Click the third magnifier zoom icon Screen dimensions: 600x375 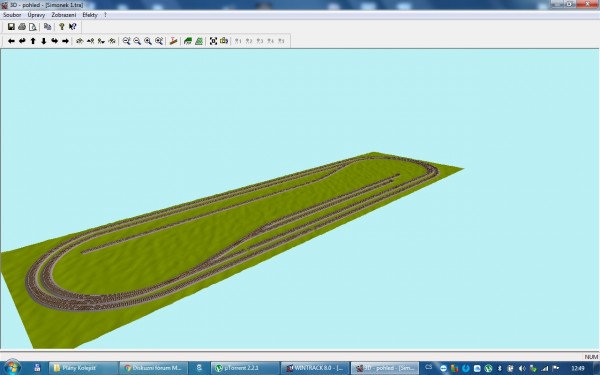tap(148, 41)
